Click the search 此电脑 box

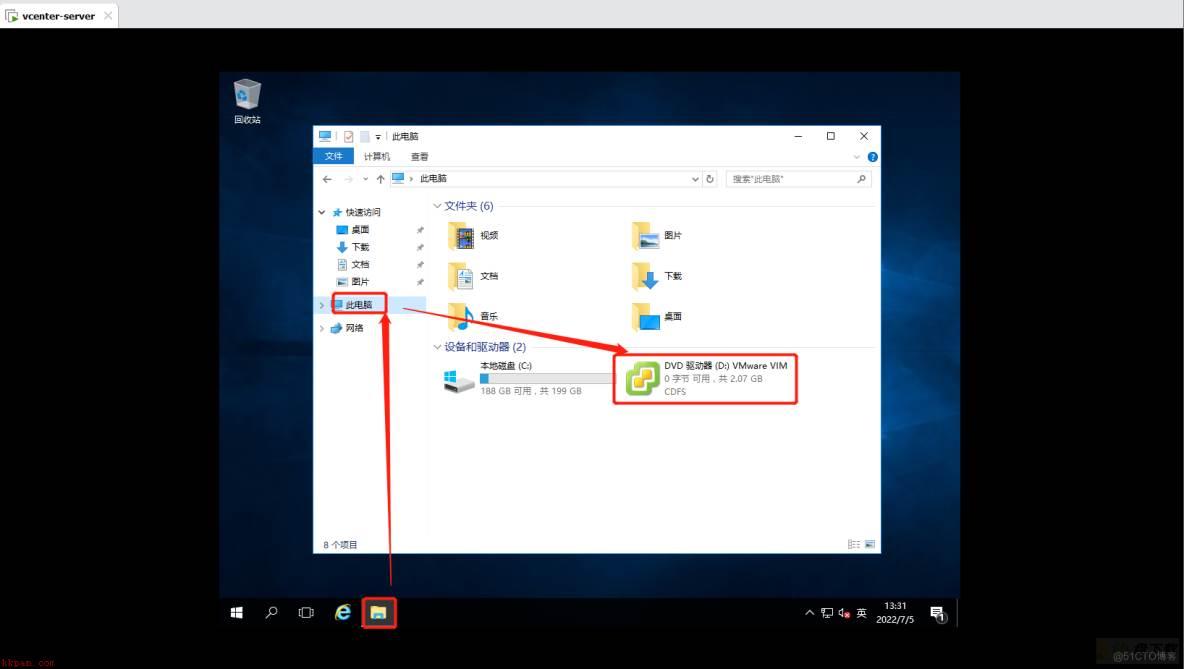click(x=797, y=179)
